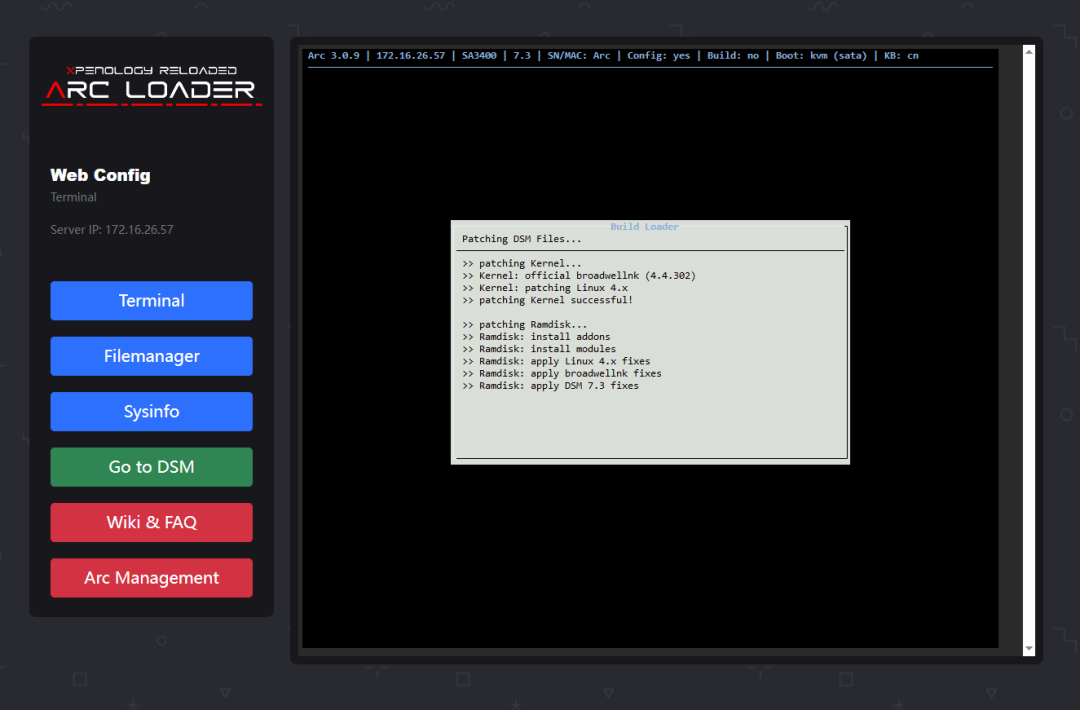The image size is (1080, 710).
Task: Click 'Arc 3.0.9' in status line
Action: coord(333,56)
